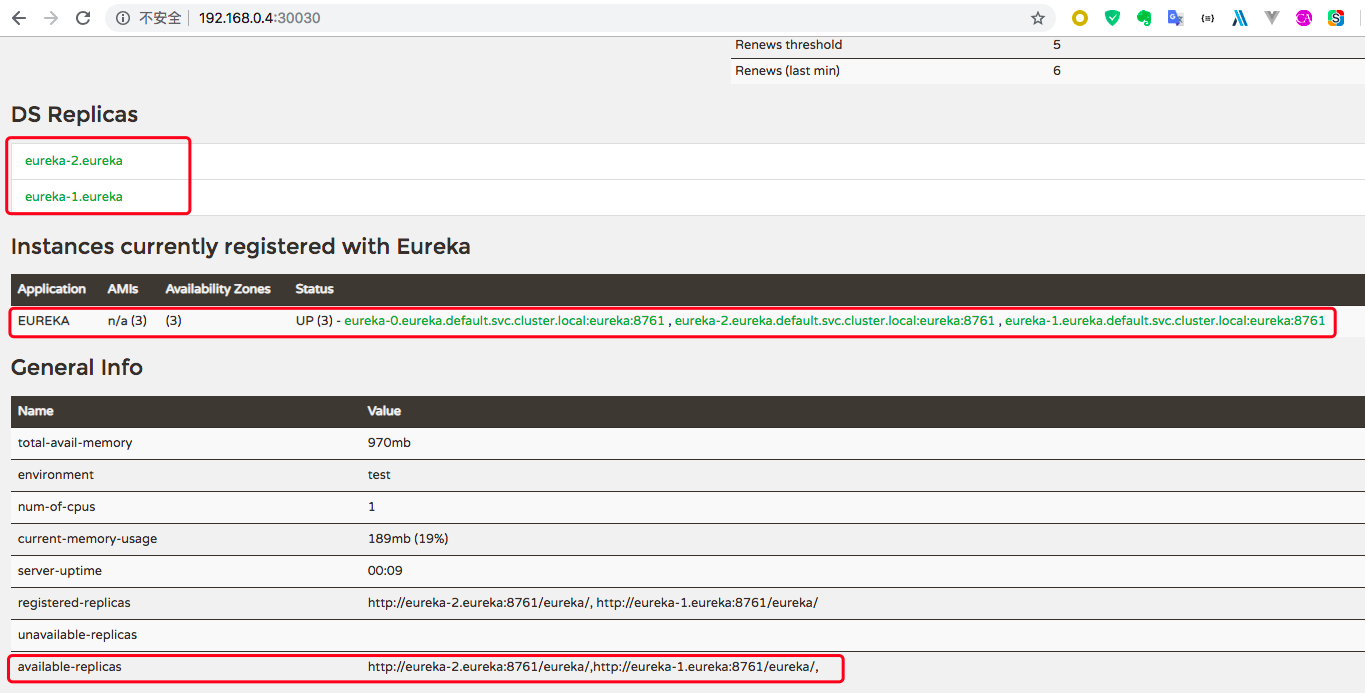Open the colorful S extension icon
Image resolution: width=1365 pixels, height=693 pixels.
pos(1336,18)
